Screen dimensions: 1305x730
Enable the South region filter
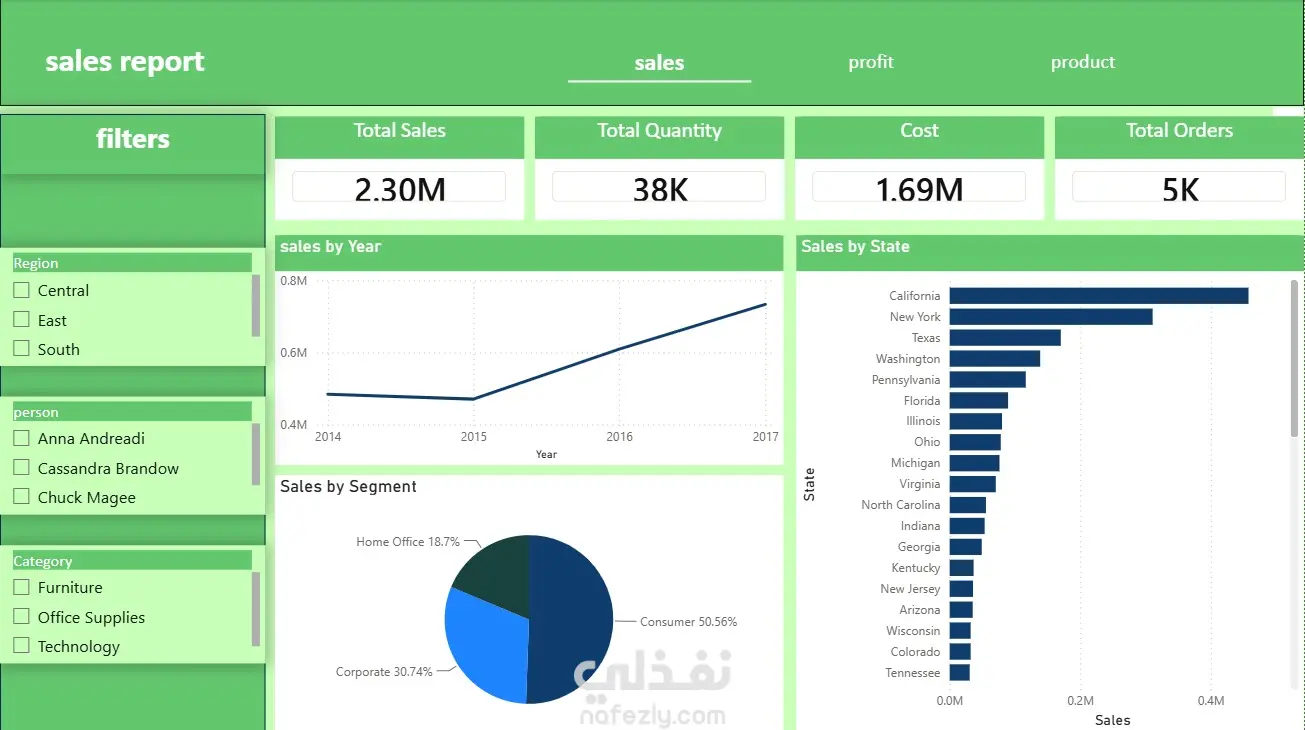[21, 349]
